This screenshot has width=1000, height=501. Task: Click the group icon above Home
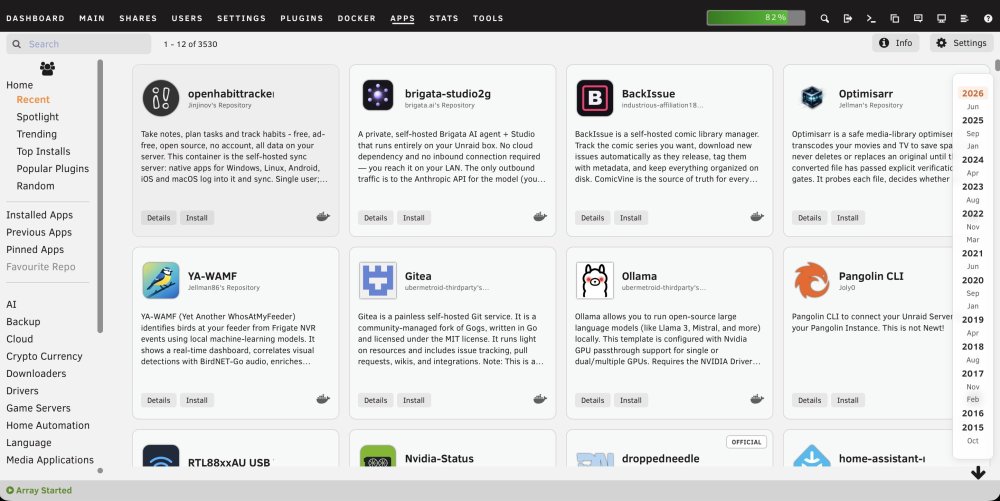tap(47, 68)
